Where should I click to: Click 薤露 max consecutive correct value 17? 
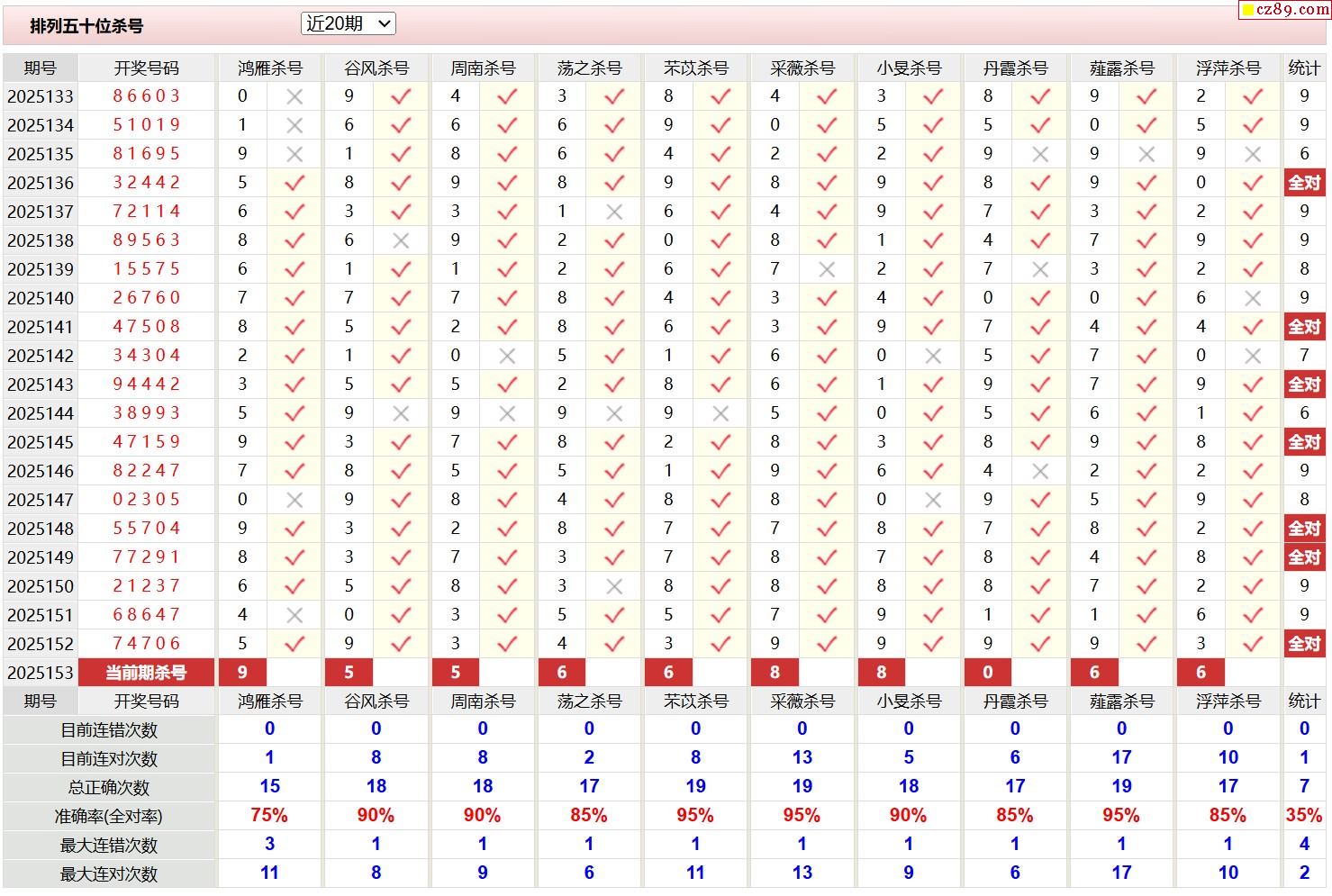click(x=1121, y=873)
